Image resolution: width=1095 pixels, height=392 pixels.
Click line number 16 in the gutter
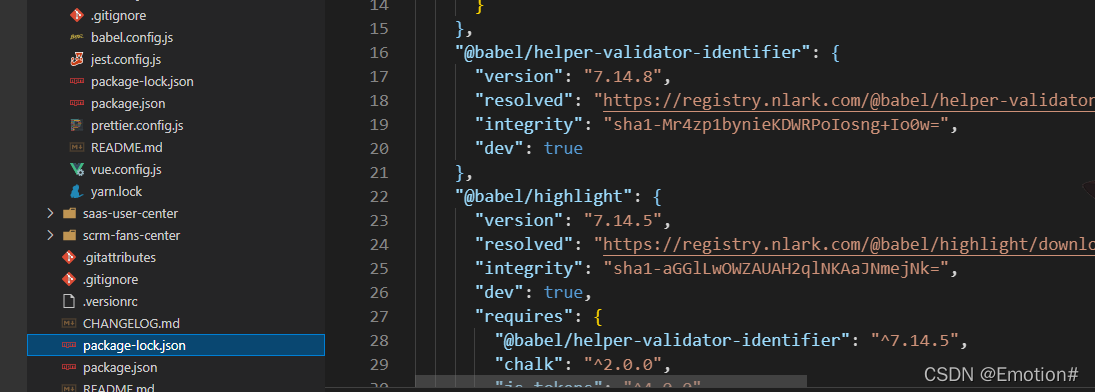coord(378,53)
